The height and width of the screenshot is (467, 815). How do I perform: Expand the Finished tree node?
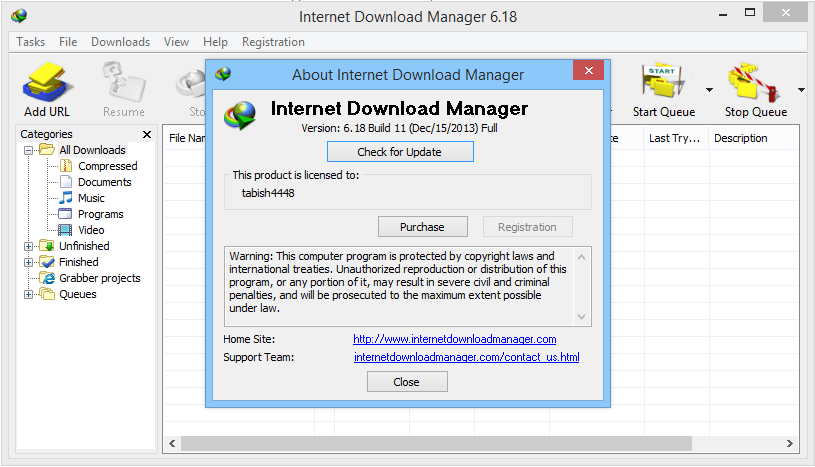point(29,262)
